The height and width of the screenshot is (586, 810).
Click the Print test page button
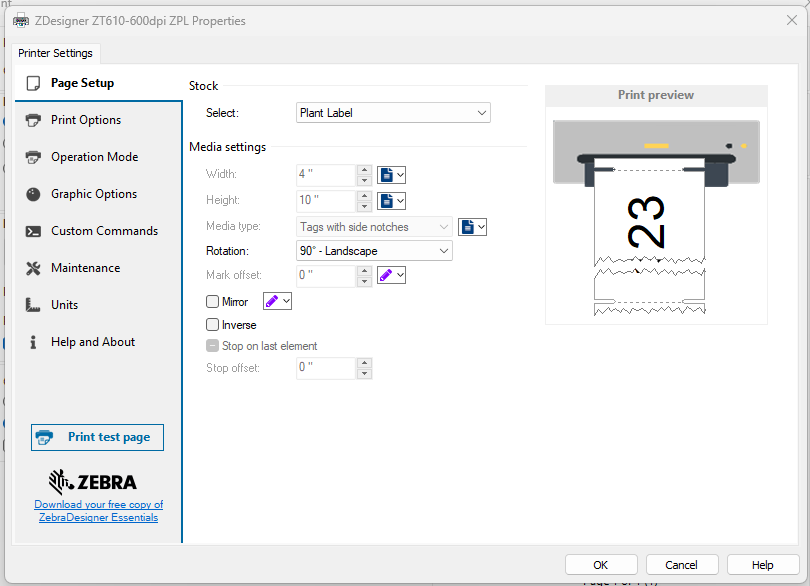[97, 437]
